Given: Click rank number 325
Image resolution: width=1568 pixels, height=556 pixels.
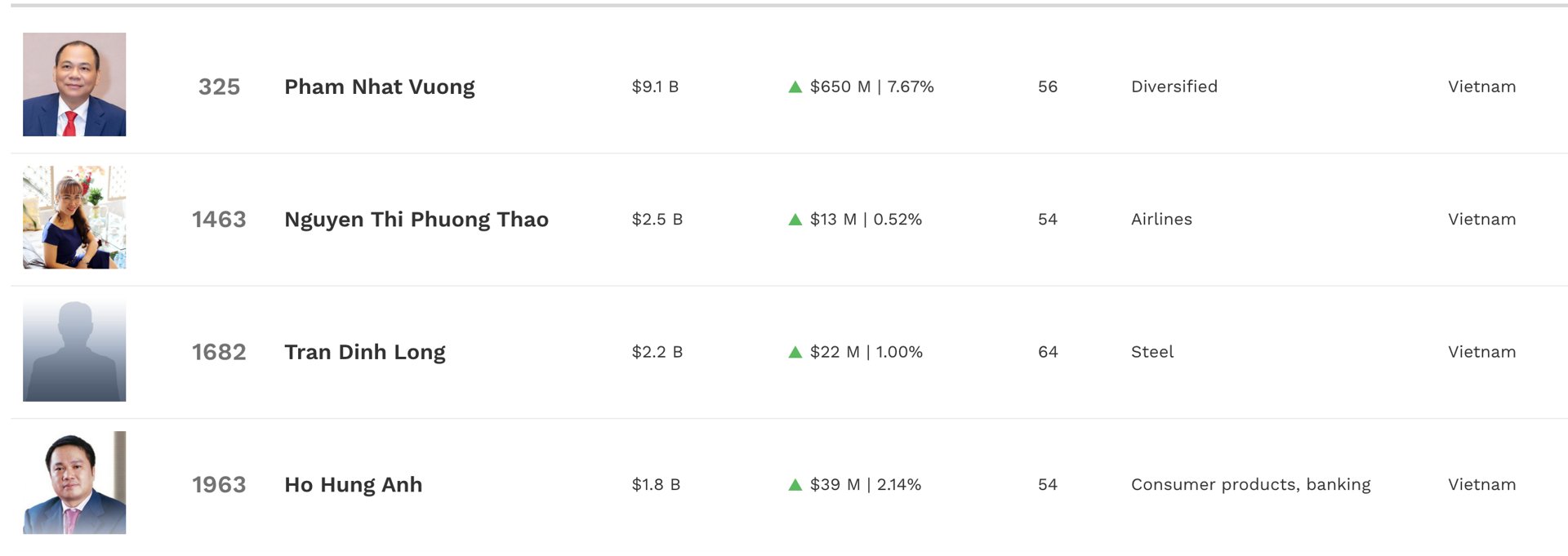Looking at the screenshot, I should 219,87.
